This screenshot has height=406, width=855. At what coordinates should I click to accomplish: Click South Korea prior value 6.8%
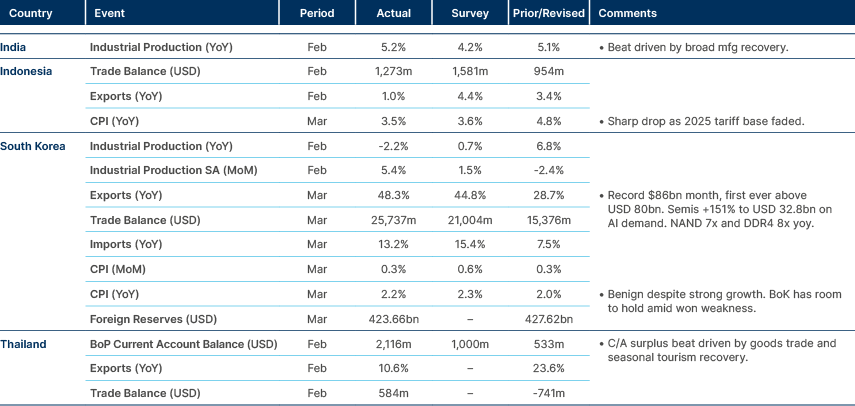pos(549,147)
